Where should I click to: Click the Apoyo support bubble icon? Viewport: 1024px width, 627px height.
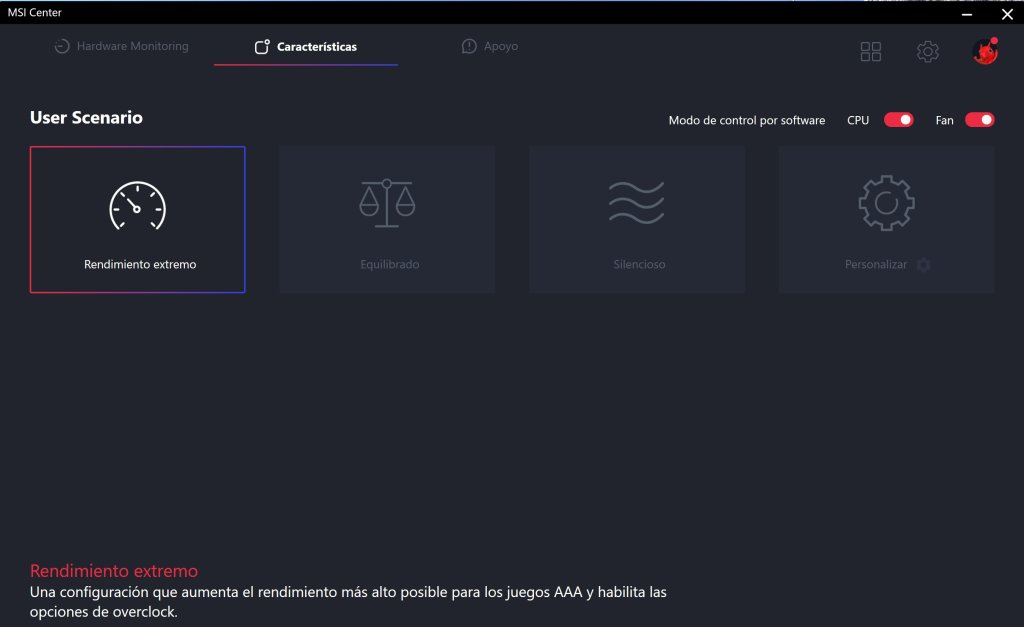coord(469,46)
